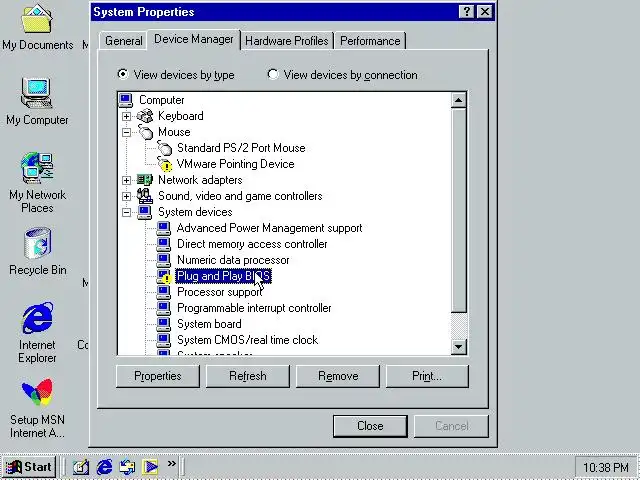The width and height of the screenshot is (640, 480).
Task: Click the Computer root node icon
Action: 126,100
